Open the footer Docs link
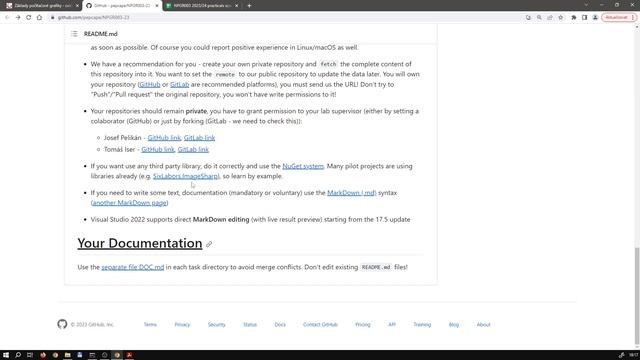 (x=280, y=324)
